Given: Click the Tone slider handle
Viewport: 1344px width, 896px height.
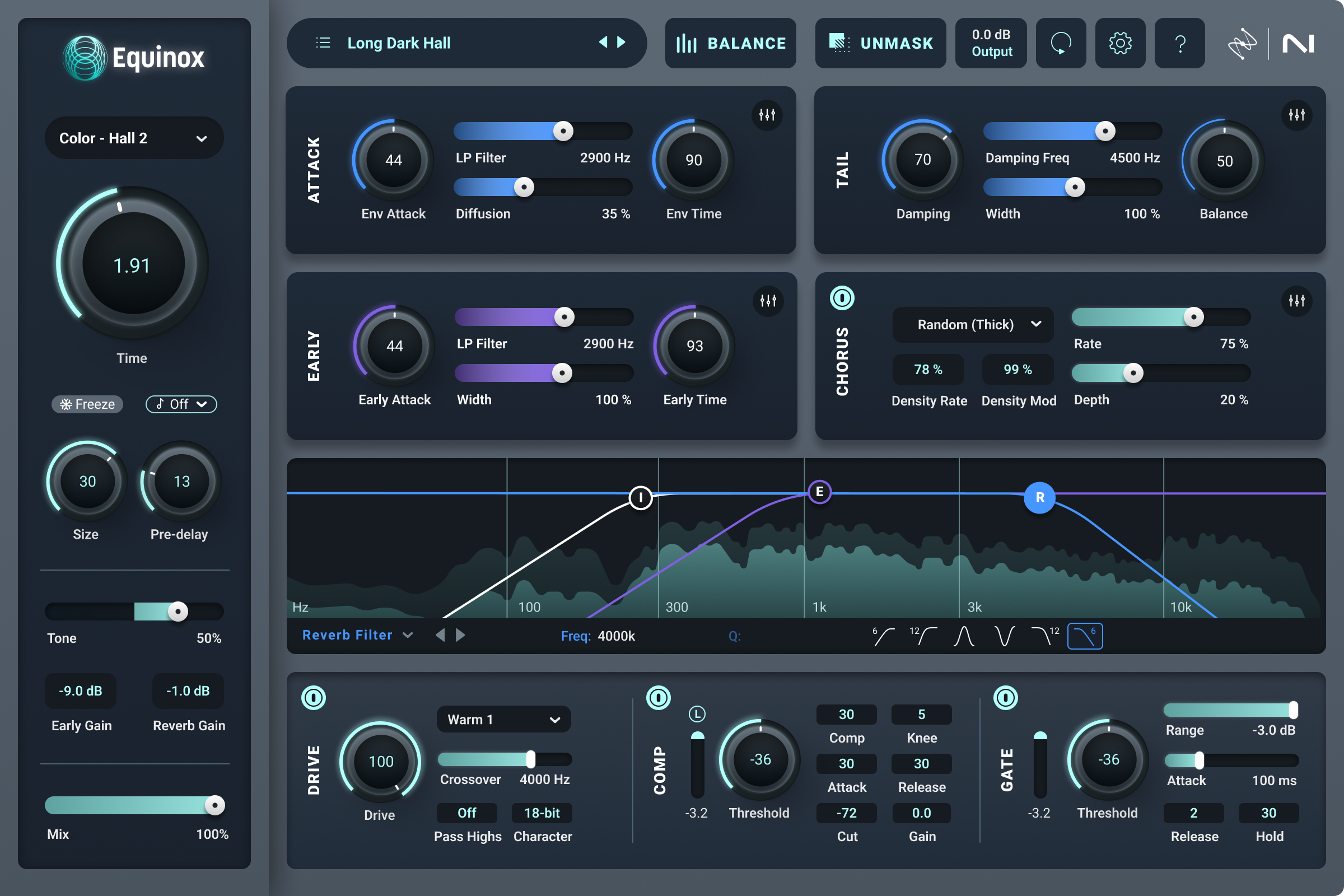Looking at the screenshot, I should point(178,612).
